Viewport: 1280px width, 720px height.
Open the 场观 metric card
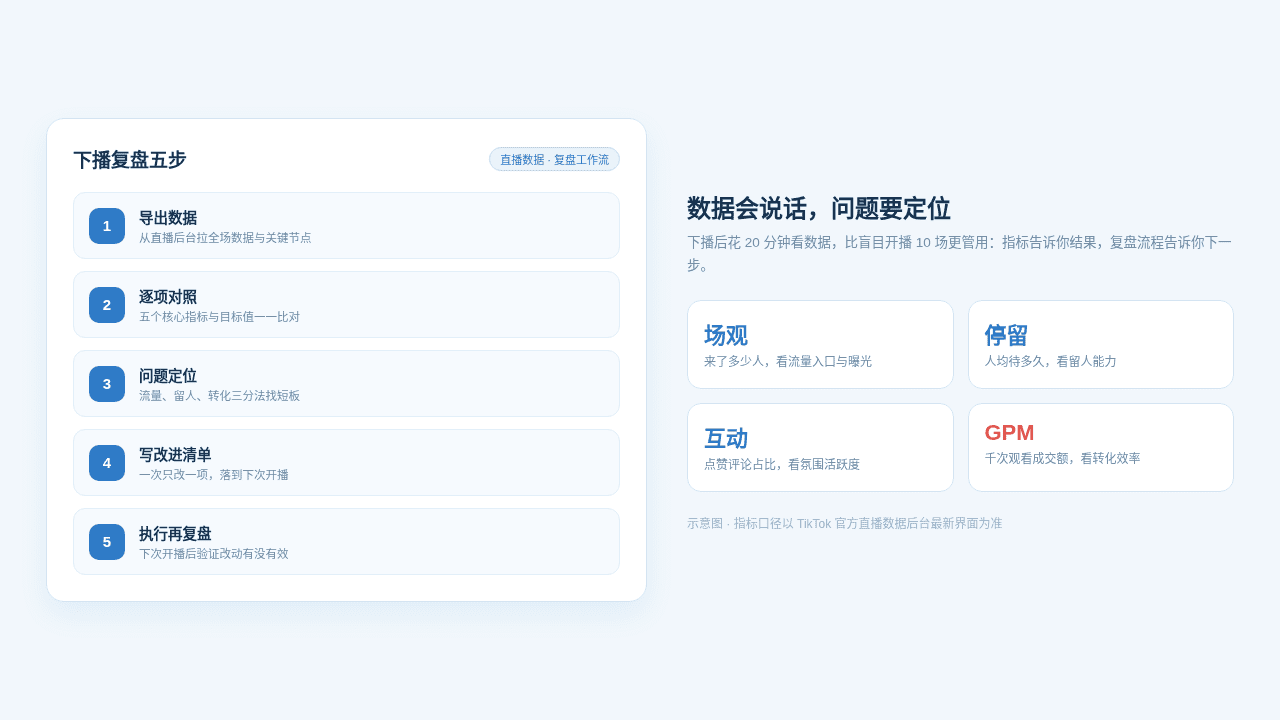[x=820, y=345]
